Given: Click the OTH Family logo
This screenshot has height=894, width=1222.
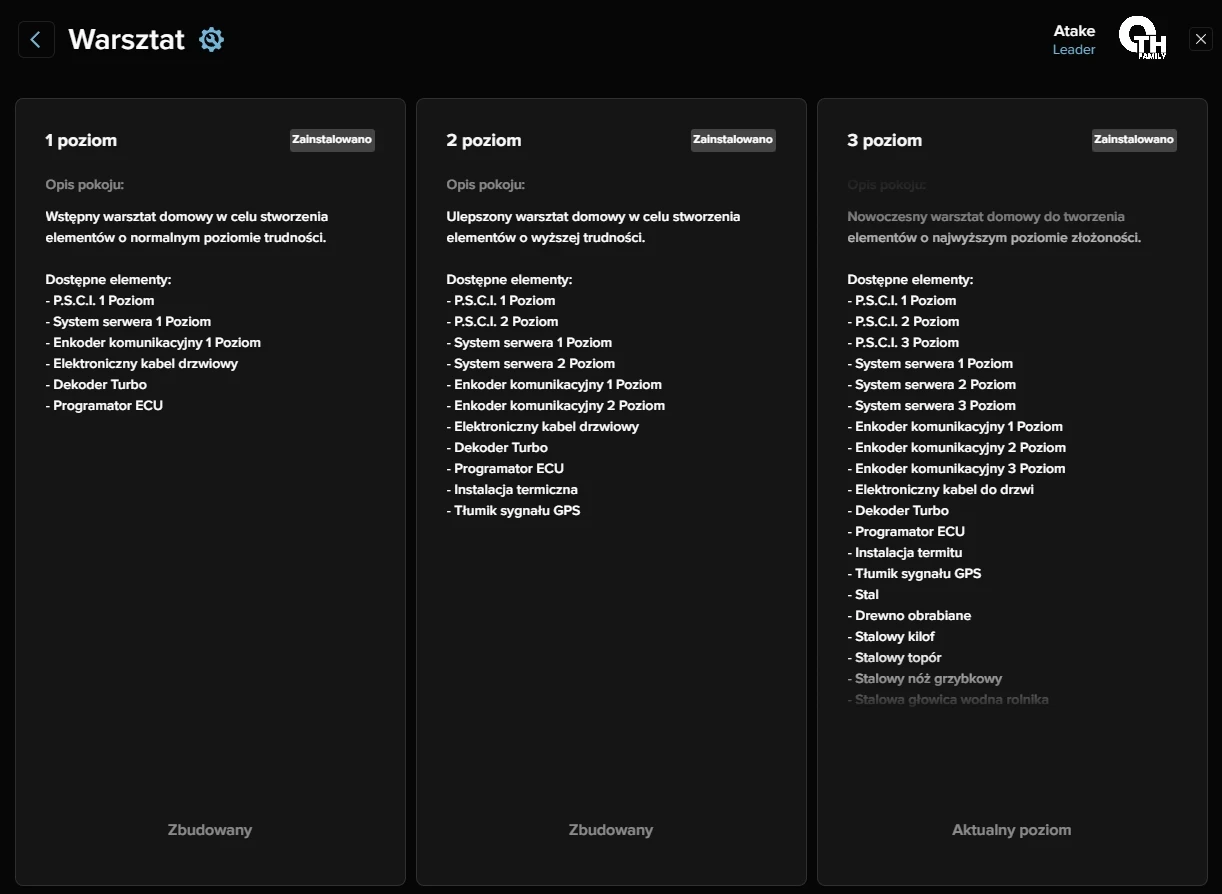Looking at the screenshot, I should (x=1141, y=39).
